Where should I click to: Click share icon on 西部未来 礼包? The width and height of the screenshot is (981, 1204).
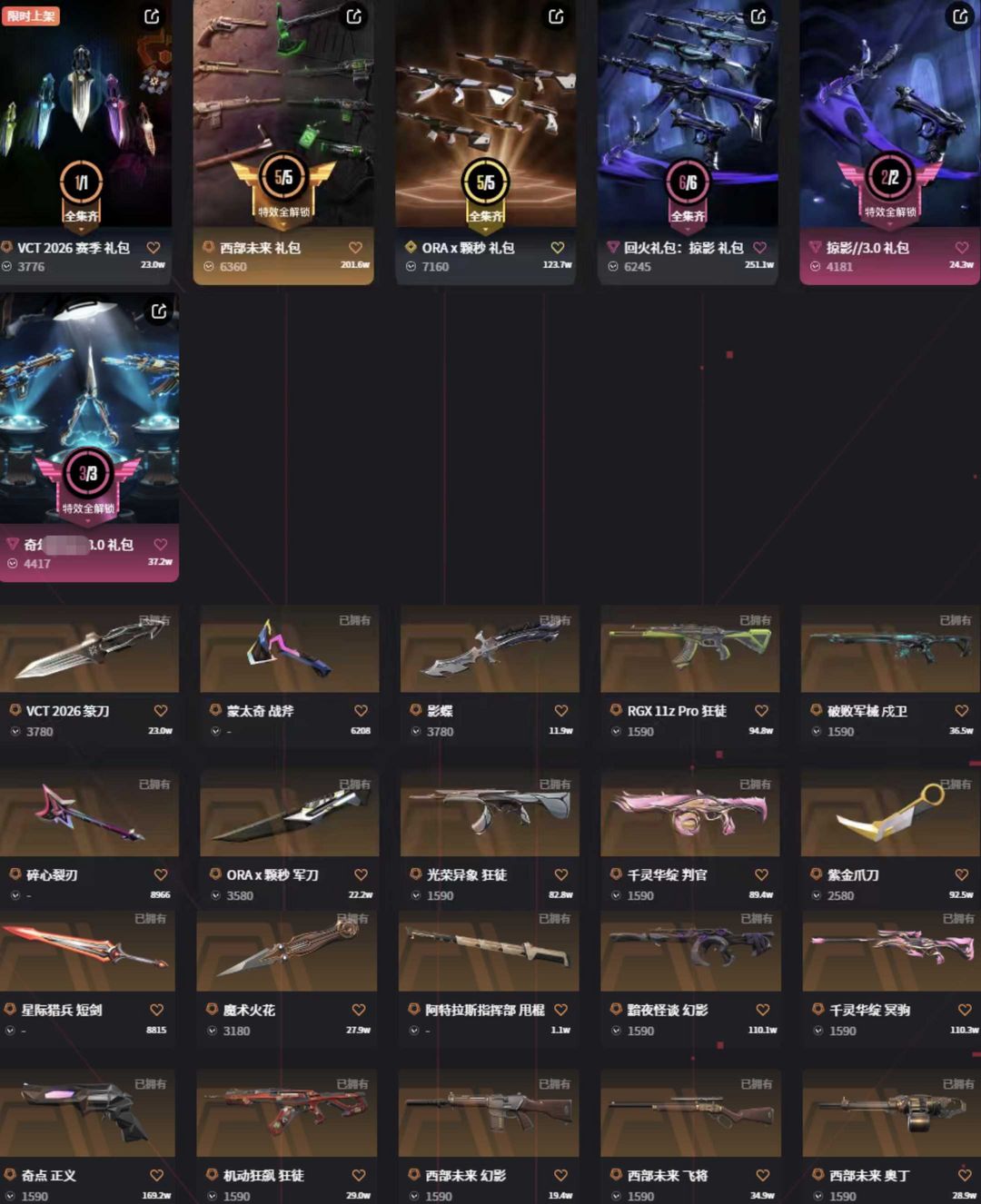(x=354, y=16)
